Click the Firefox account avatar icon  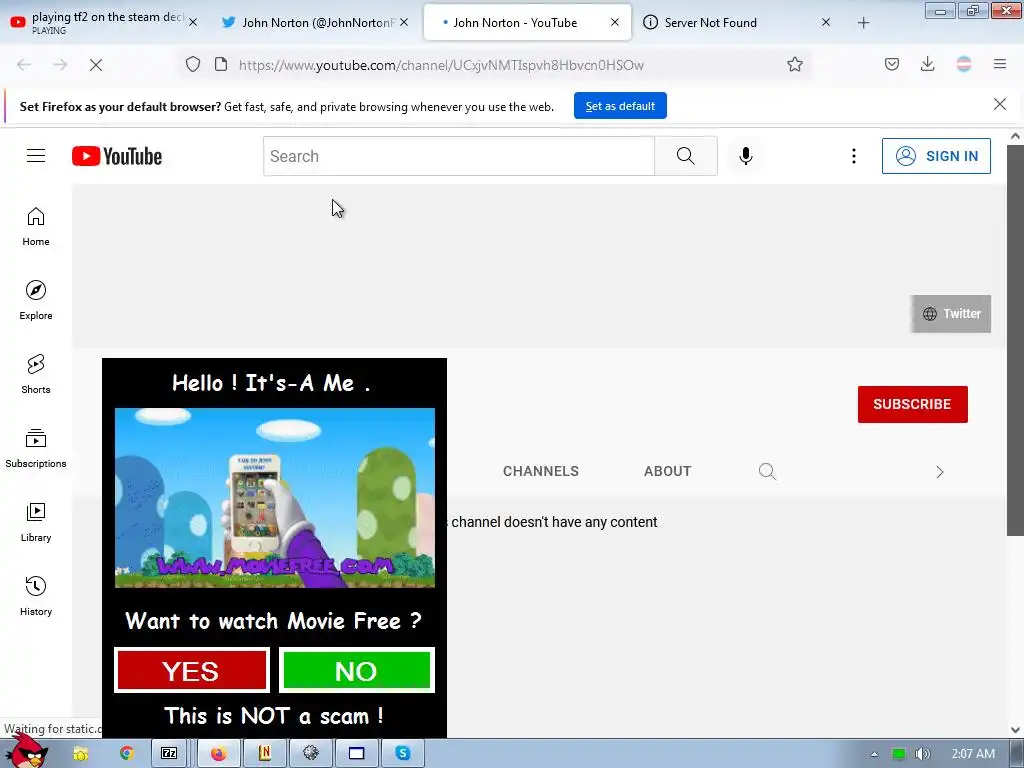point(964,64)
